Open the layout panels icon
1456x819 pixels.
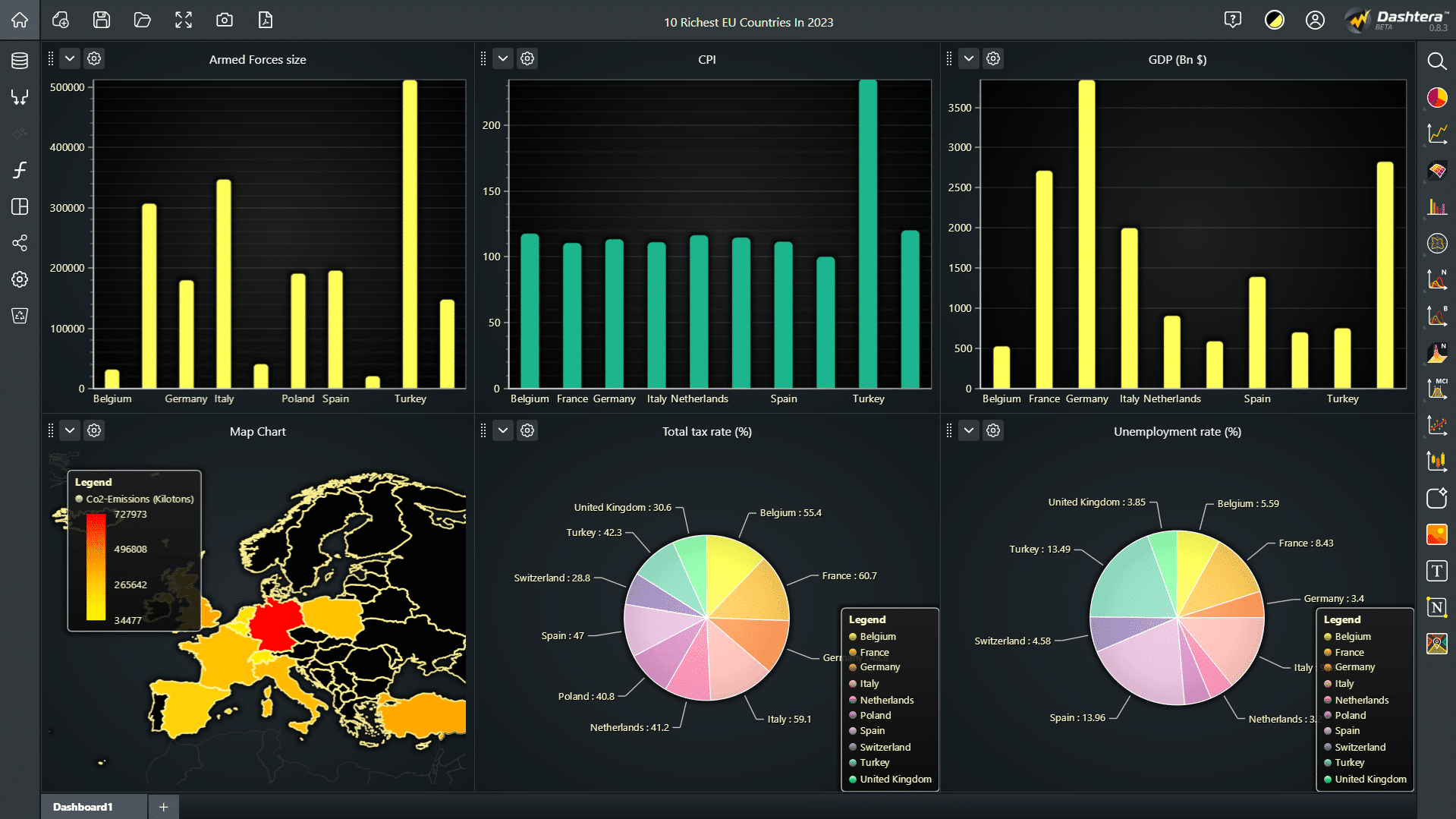click(x=20, y=206)
